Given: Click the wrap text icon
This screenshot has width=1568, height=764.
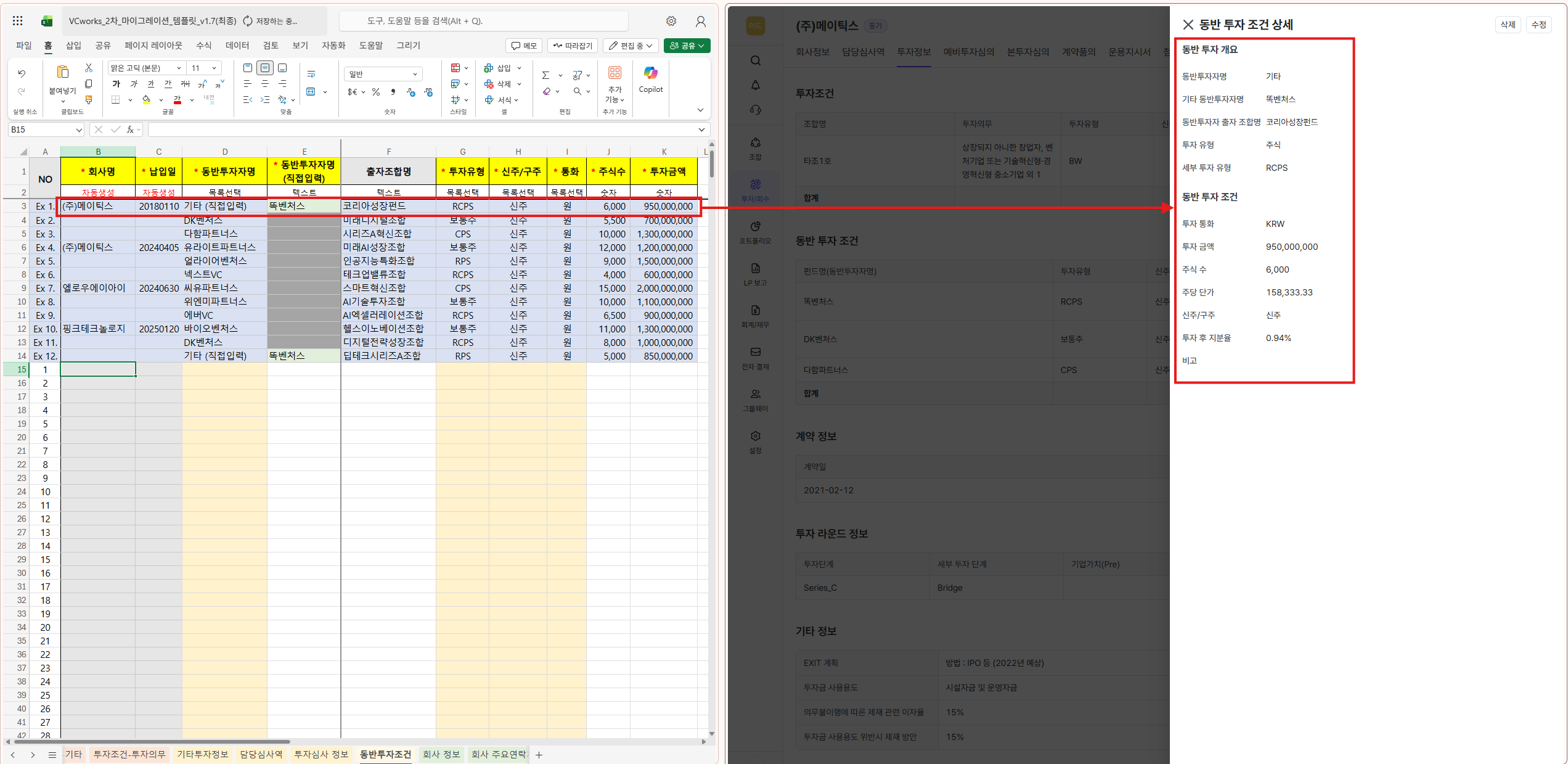Looking at the screenshot, I should tap(311, 75).
